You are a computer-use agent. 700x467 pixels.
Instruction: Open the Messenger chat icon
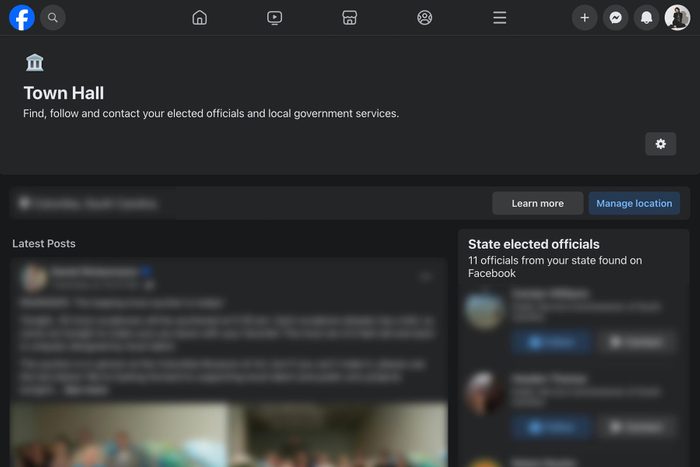(x=616, y=18)
